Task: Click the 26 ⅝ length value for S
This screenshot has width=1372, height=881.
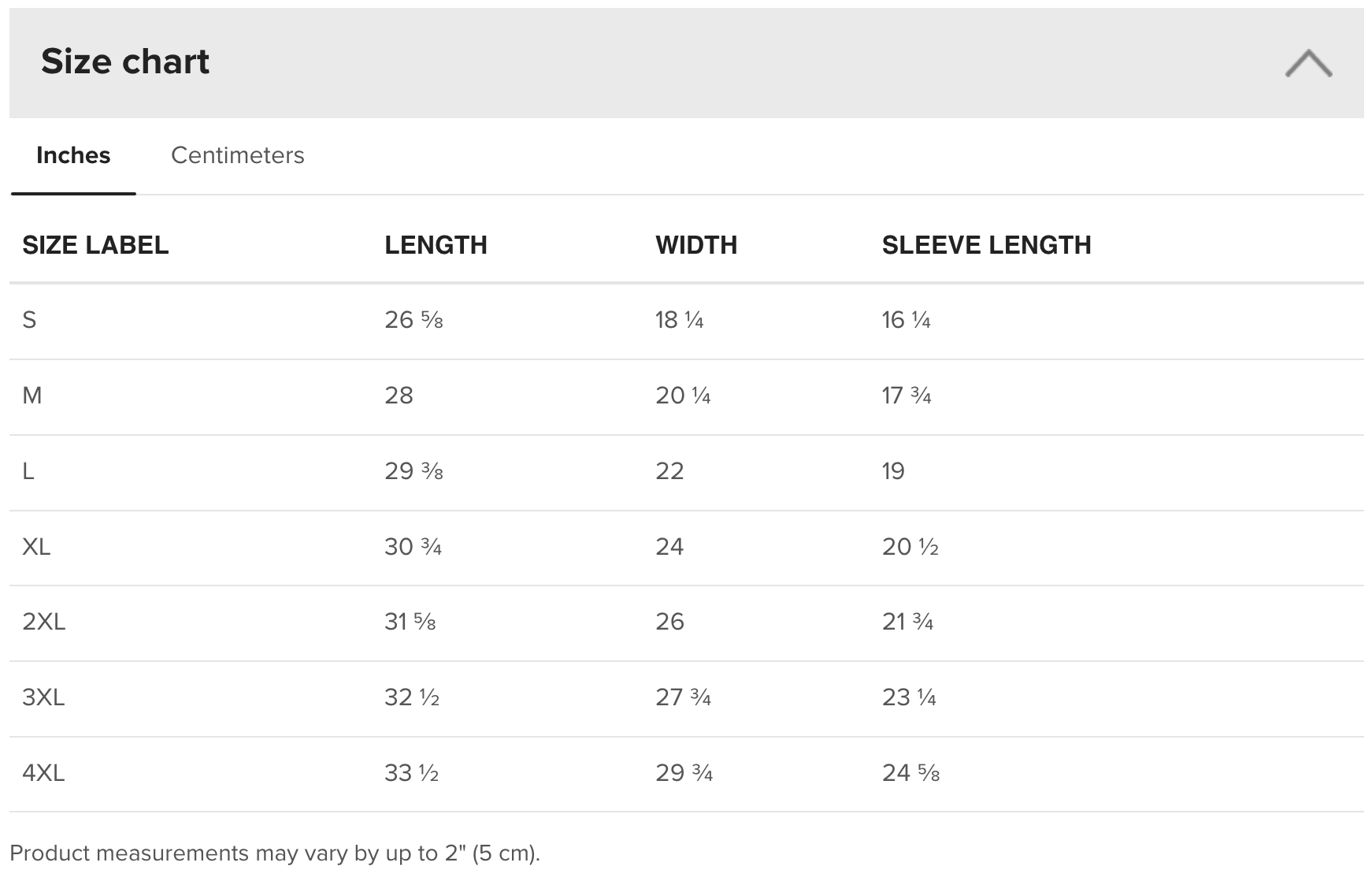Action: pos(413,320)
